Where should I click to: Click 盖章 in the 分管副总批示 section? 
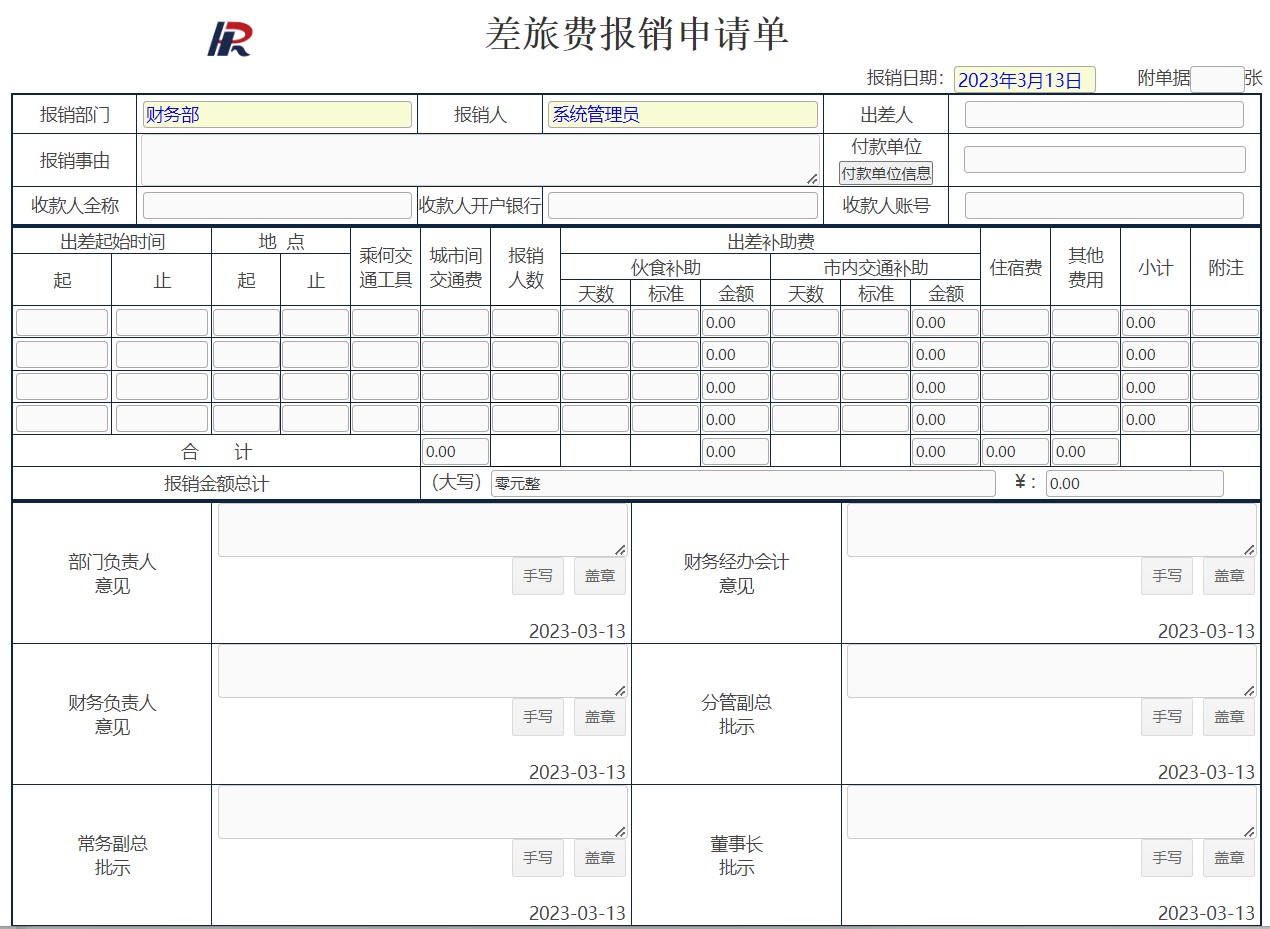click(1229, 717)
